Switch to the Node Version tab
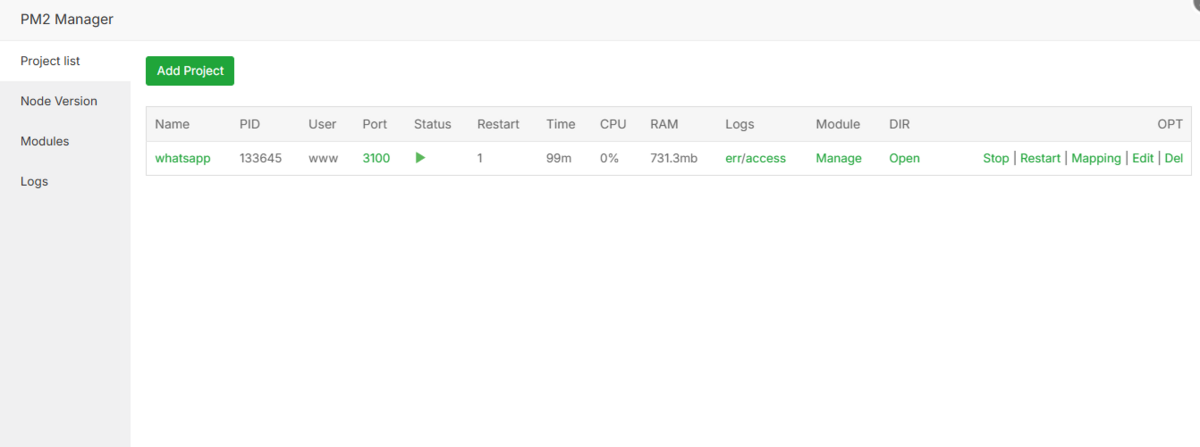The width and height of the screenshot is (1200, 447). point(59,101)
